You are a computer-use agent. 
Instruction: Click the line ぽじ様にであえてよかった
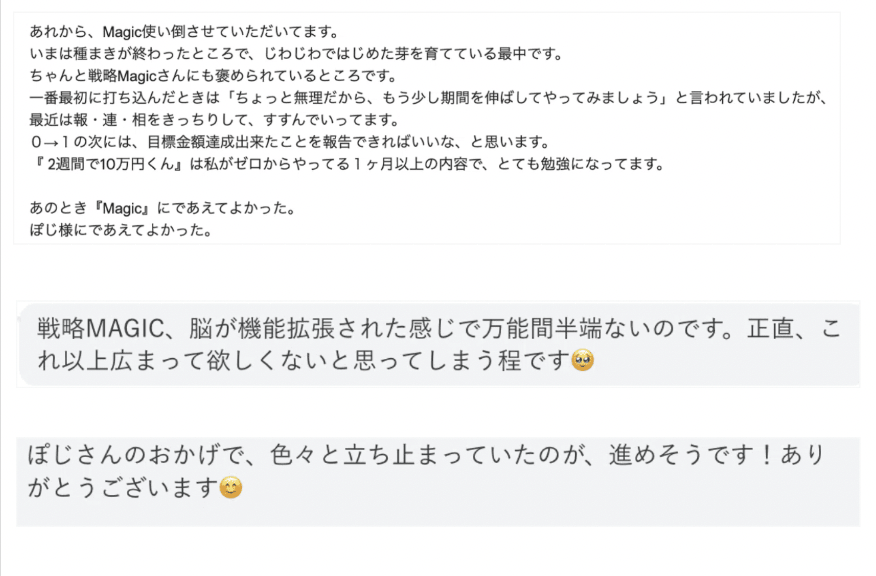point(121,230)
